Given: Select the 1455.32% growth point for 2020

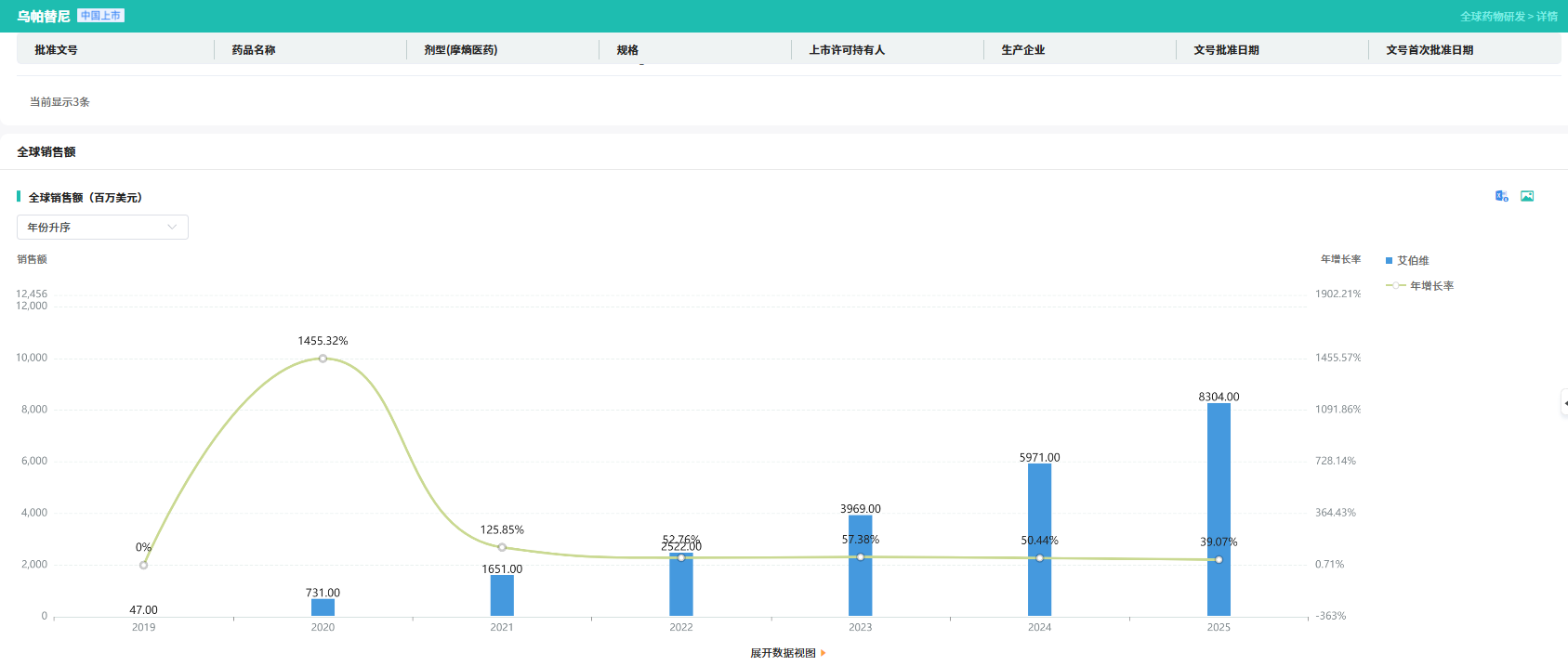Looking at the screenshot, I should [x=323, y=359].
